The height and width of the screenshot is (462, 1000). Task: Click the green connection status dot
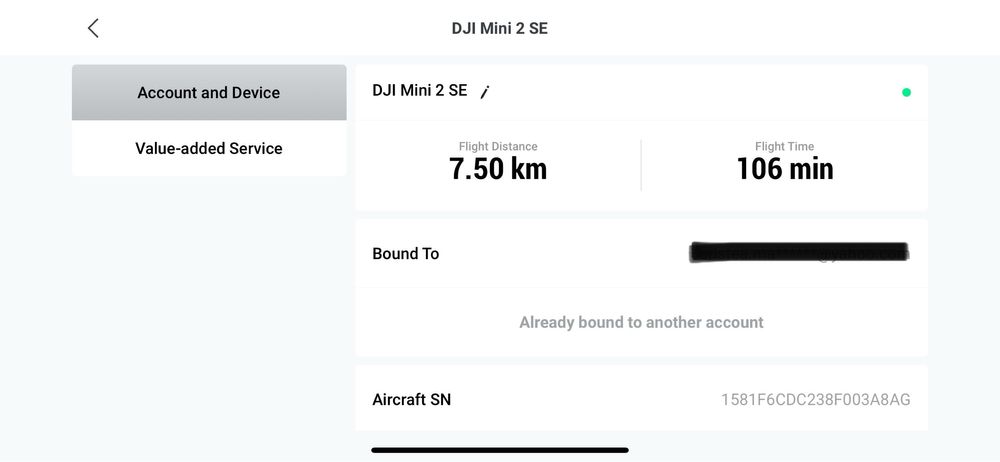pos(906,92)
